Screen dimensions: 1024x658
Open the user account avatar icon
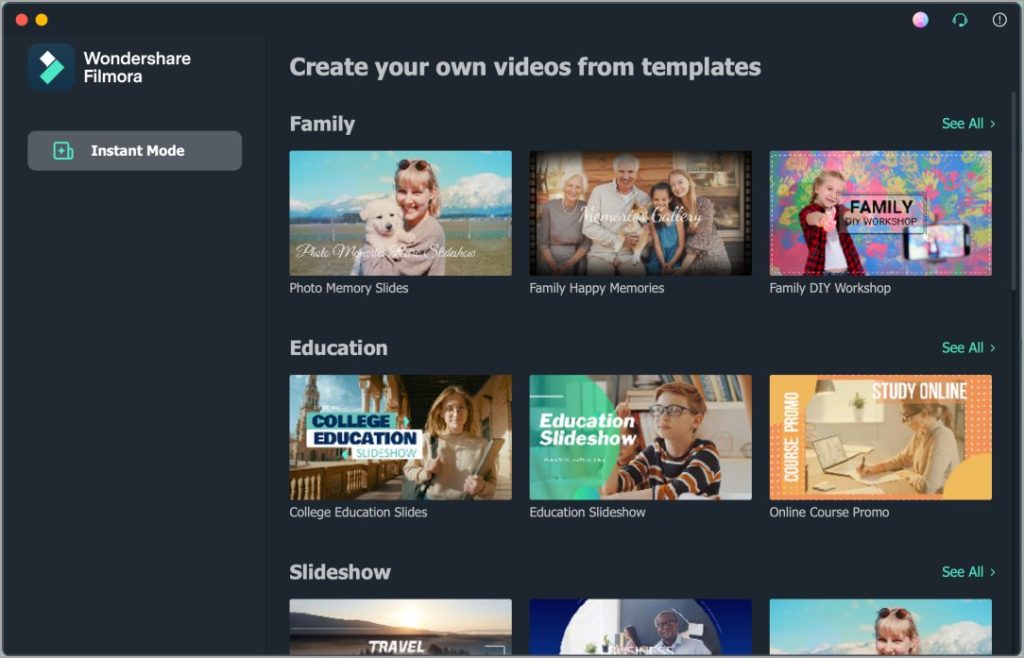click(920, 20)
